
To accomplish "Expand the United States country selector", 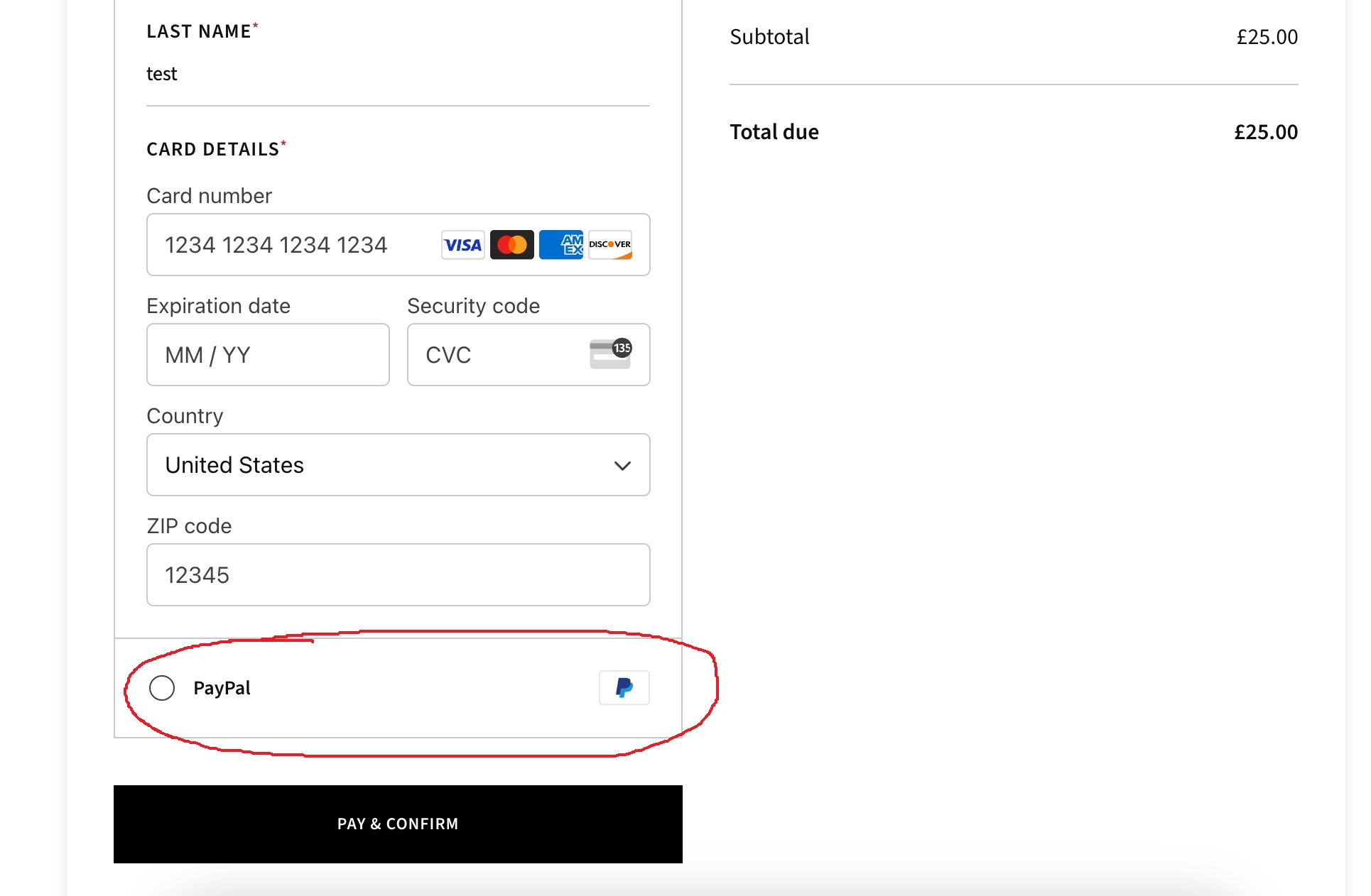I will (x=398, y=465).
